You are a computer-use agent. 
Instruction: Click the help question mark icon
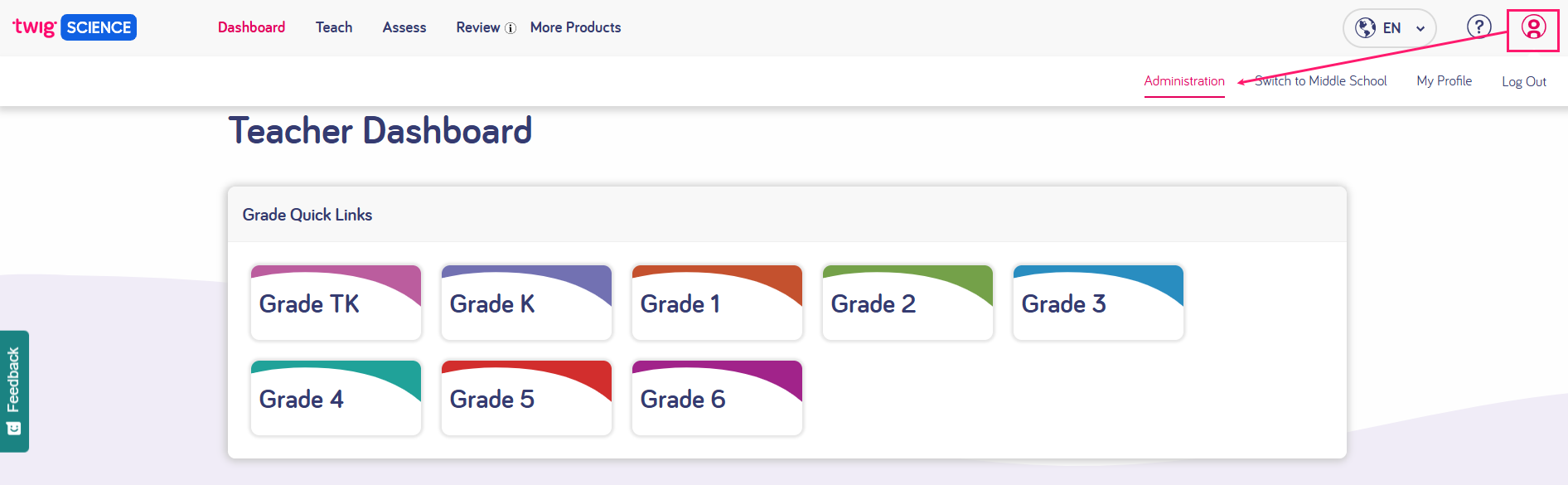click(x=1478, y=27)
